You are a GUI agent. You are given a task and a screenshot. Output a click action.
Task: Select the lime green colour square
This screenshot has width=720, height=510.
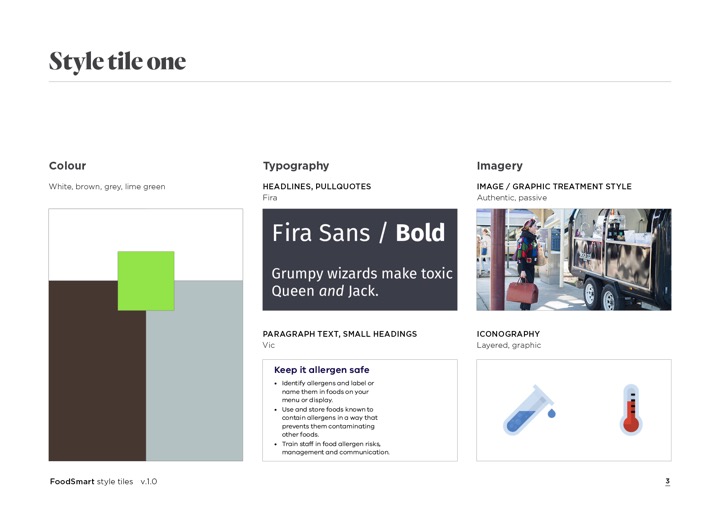(x=146, y=281)
